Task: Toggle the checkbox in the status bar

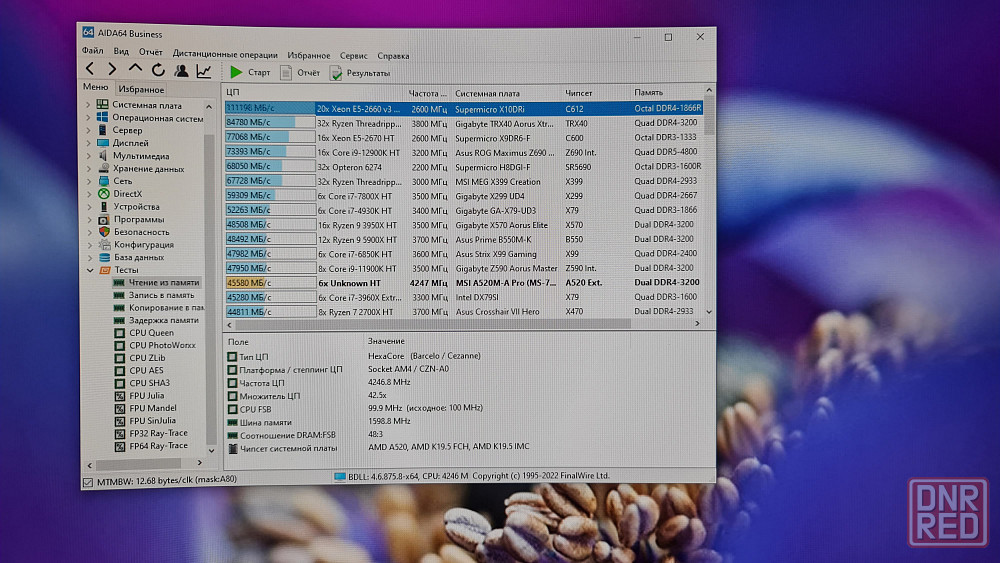Action: 87,483
